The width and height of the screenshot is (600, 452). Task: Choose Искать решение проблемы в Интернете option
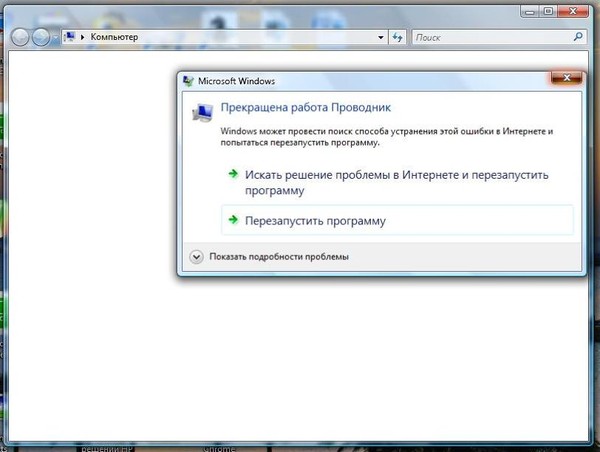click(x=397, y=183)
